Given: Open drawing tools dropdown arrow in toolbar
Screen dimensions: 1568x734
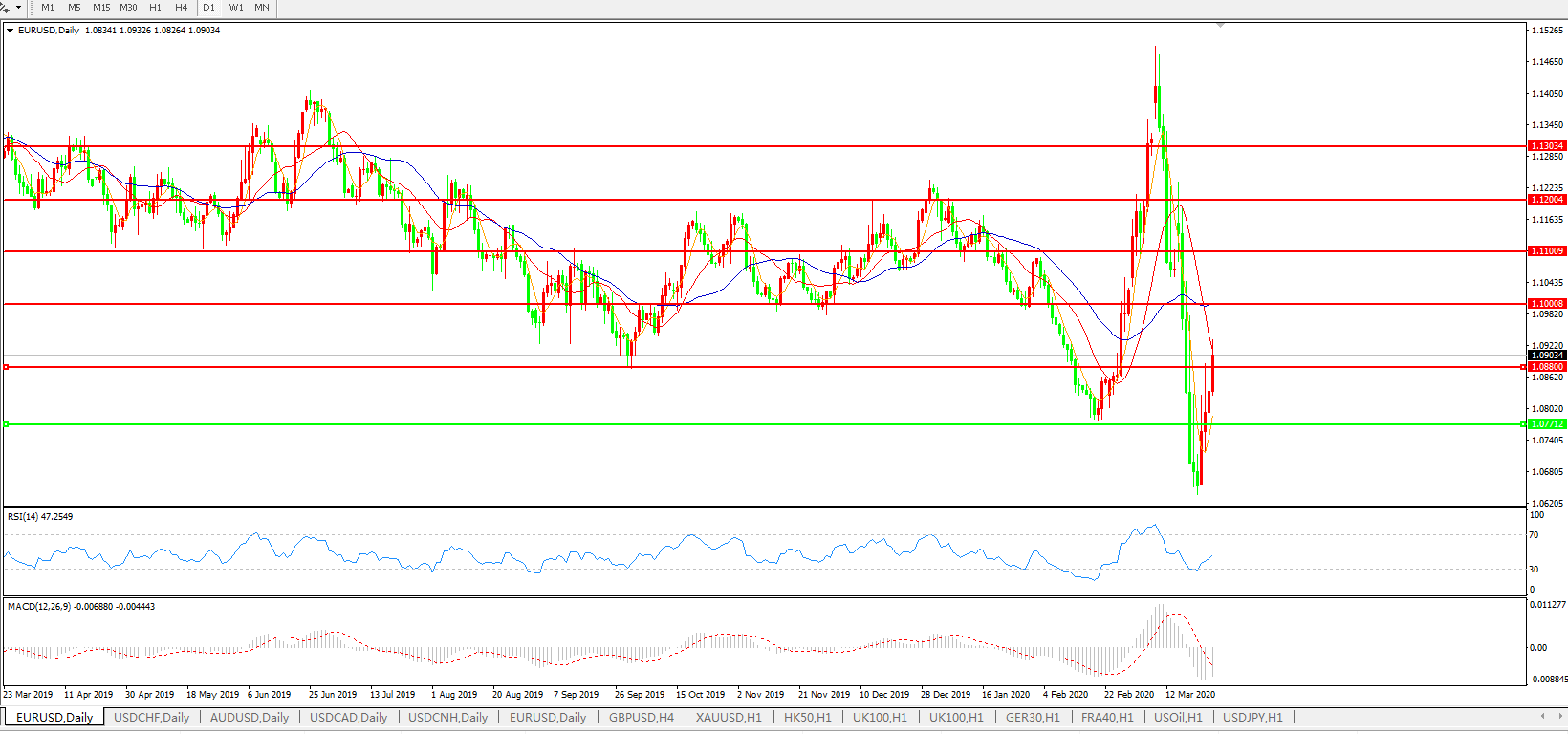Looking at the screenshot, I should pyautogui.click(x=18, y=8).
